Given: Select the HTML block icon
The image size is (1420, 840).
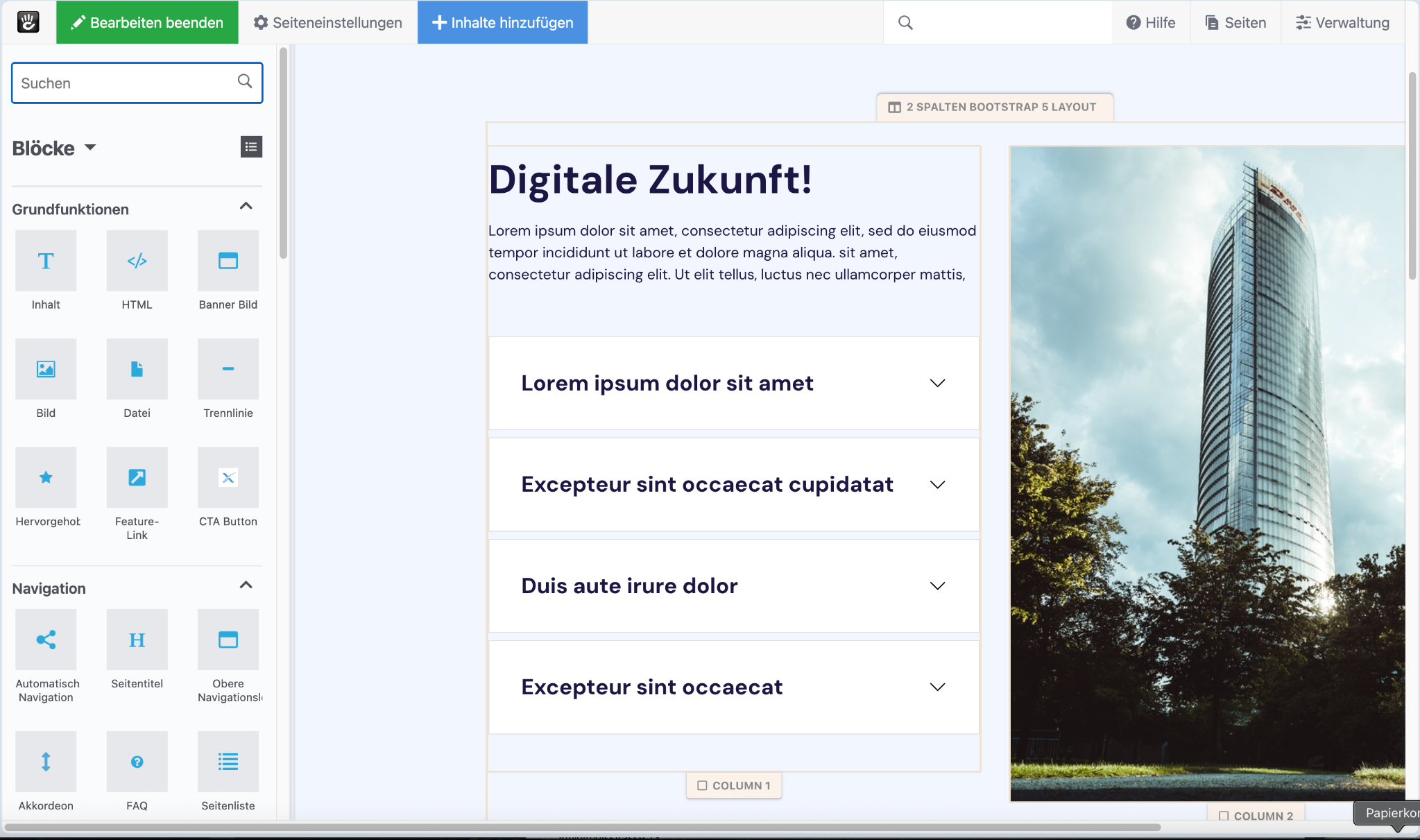Looking at the screenshot, I should coord(137,261).
